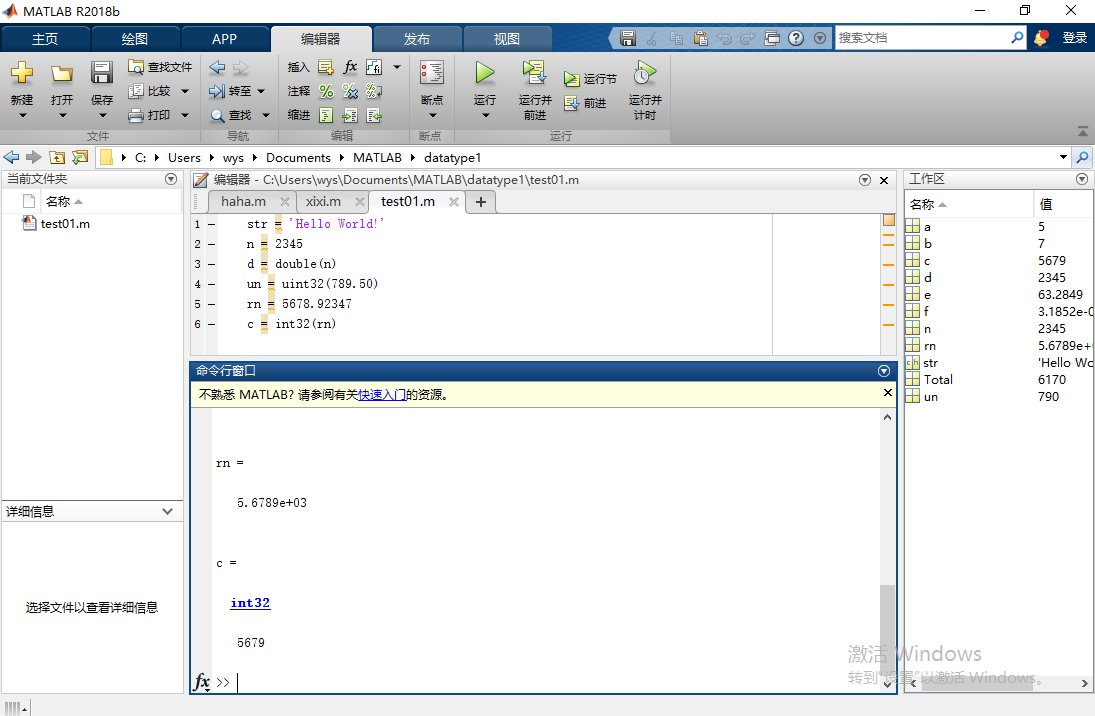Click the up one level folder icon
The image size is (1095, 716).
57,157
